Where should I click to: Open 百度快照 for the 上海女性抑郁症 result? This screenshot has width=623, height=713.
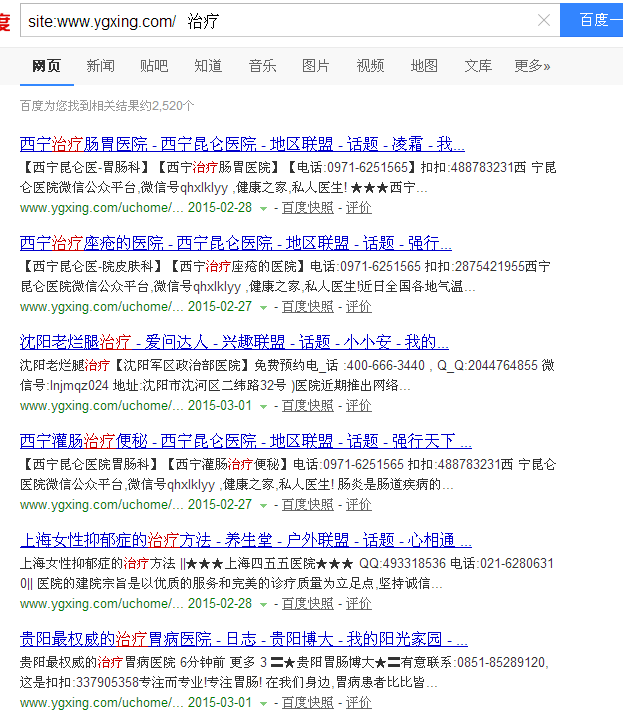coord(307,604)
